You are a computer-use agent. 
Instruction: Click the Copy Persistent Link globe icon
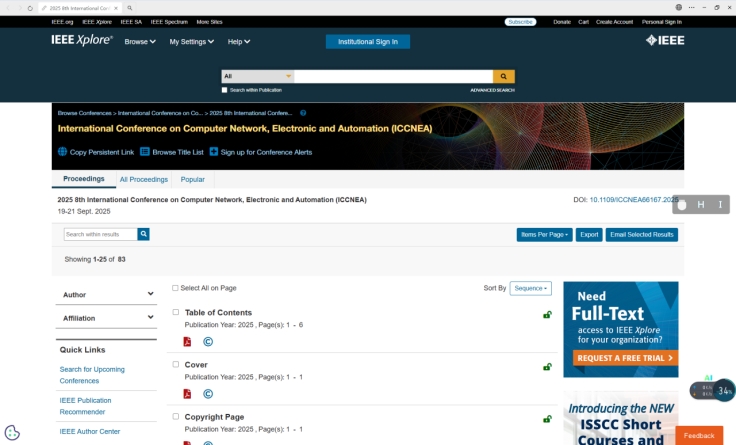(62, 152)
